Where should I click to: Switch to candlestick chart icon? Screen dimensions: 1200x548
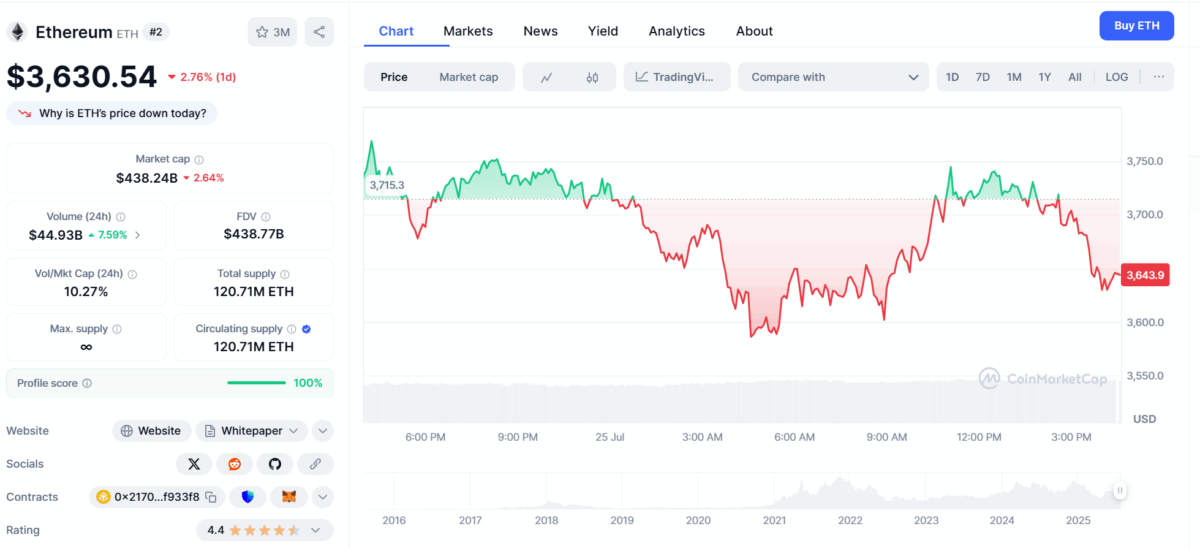coord(592,77)
